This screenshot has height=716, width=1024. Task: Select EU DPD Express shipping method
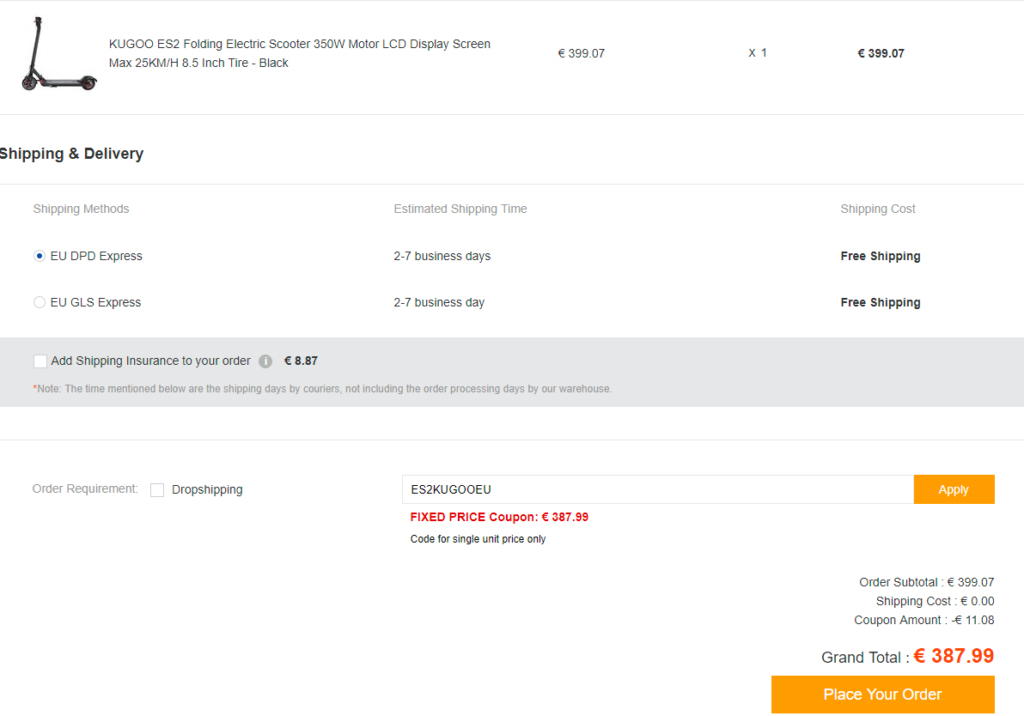tap(39, 256)
